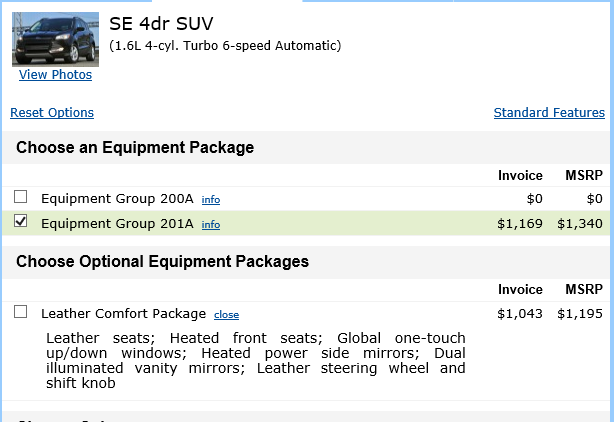Show info for Equipment Group 201A

pos(211,225)
